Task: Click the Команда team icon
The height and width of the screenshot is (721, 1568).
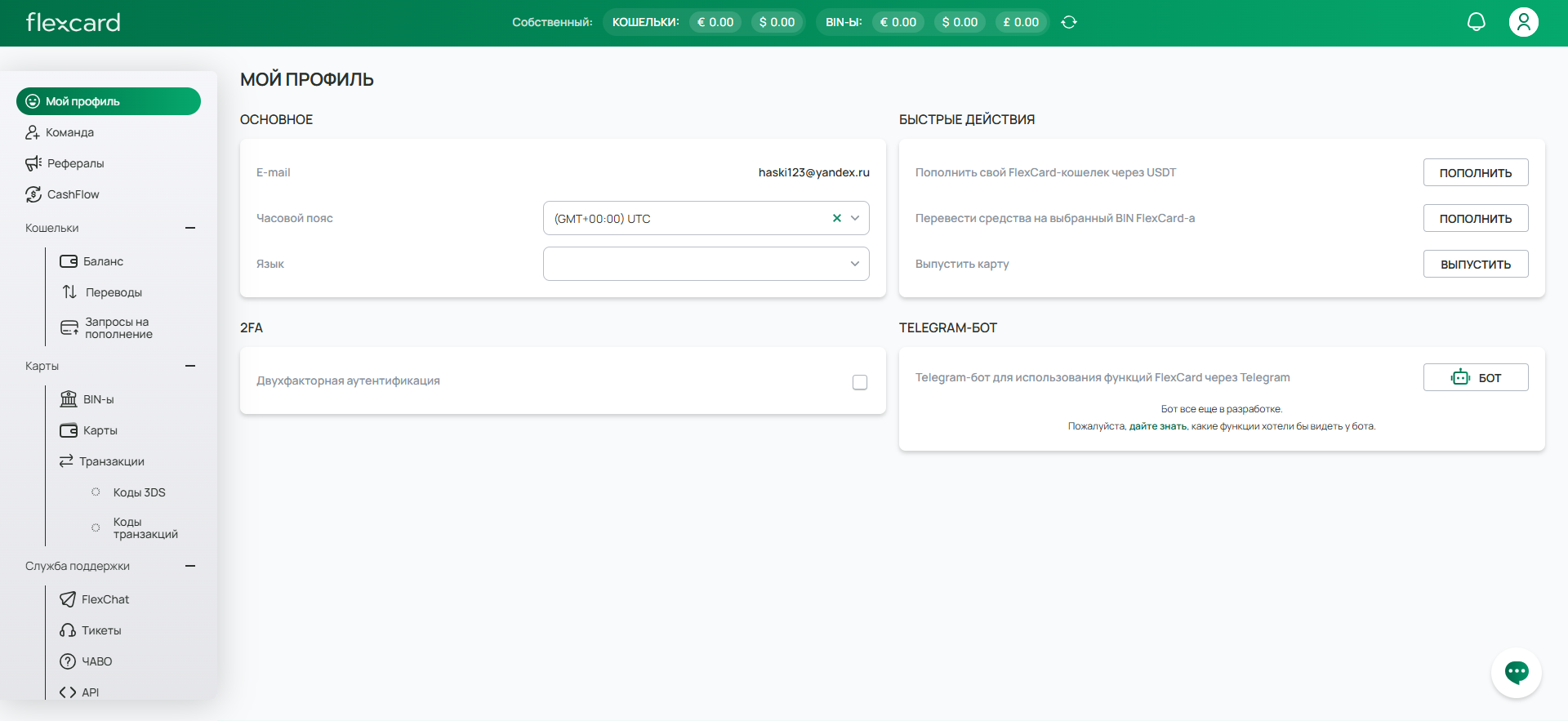Action: click(33, 132)
